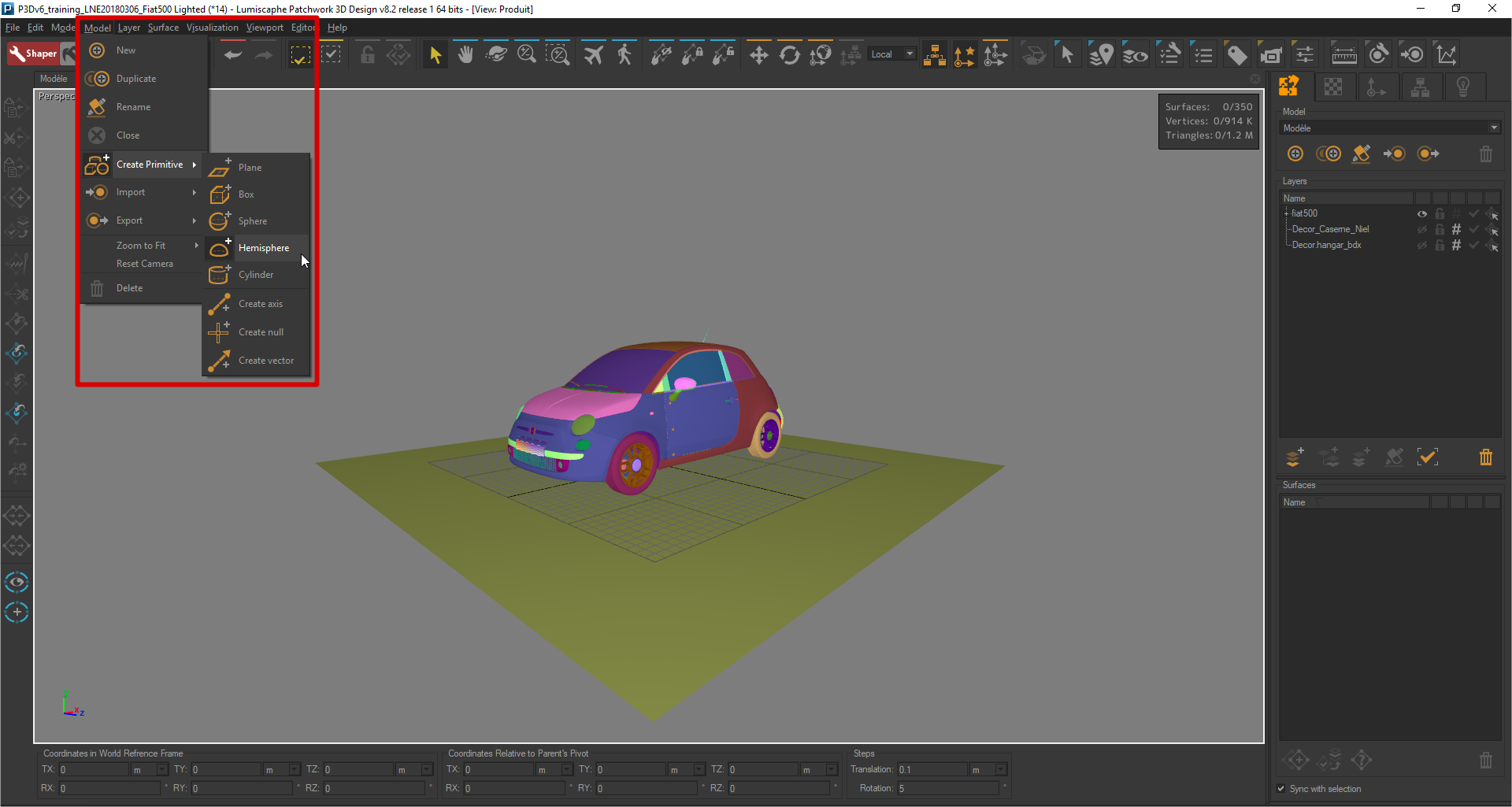Select the arrow selection tool in toolbar

point(435,55)
